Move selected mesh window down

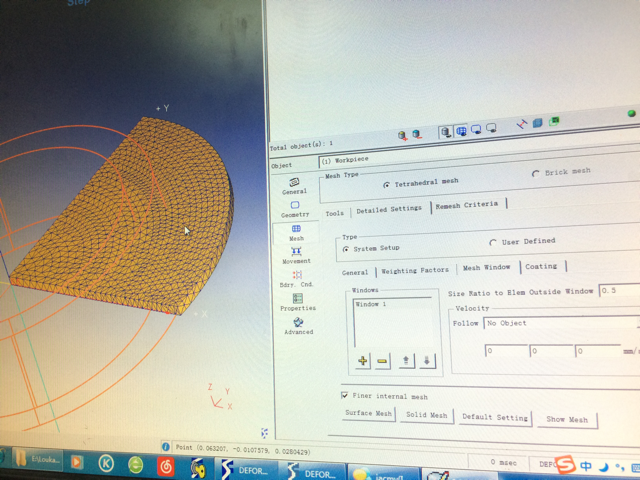[427, 361]
